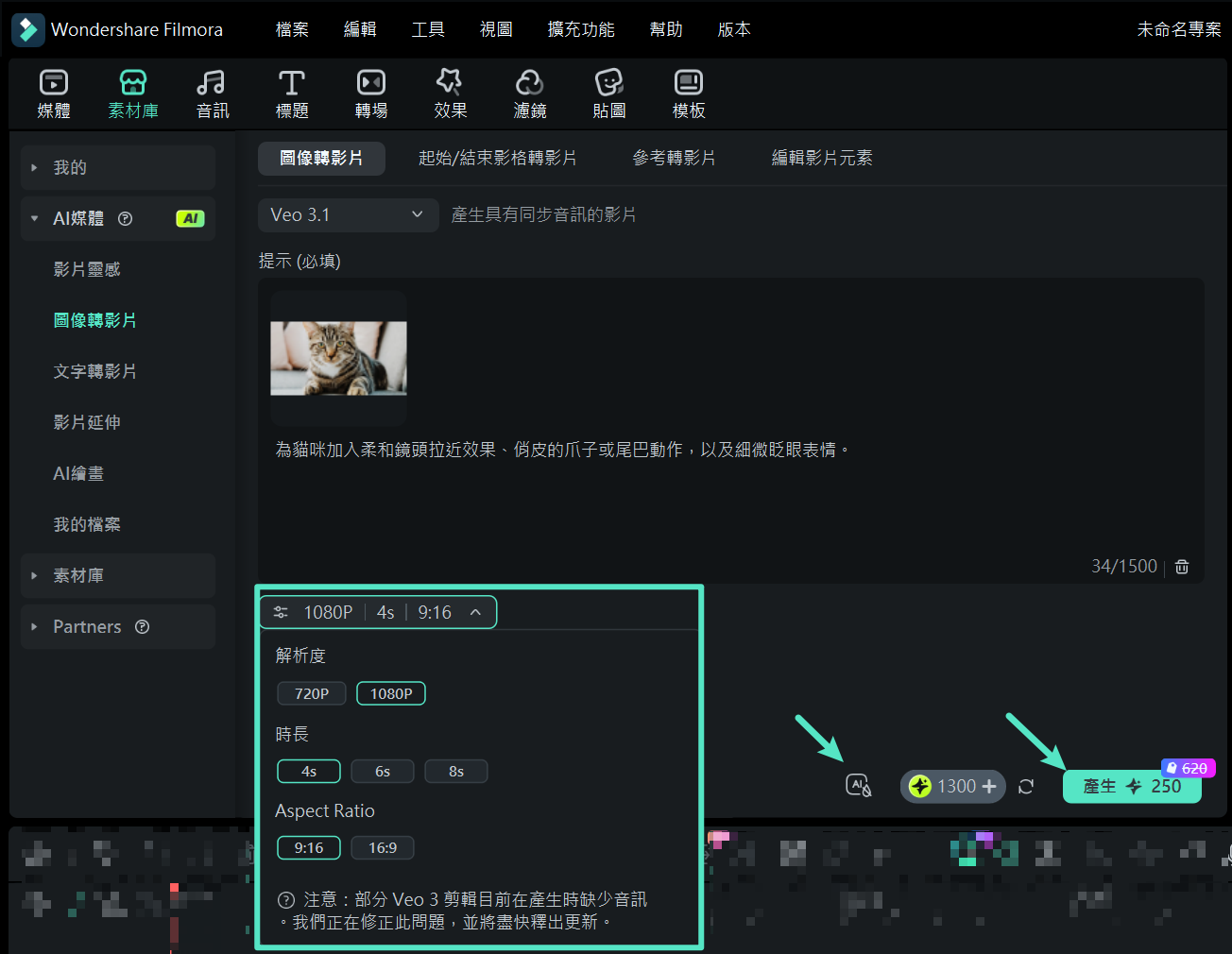Expand the 素材庫 sidebar section
Image resolution: width=1232 pixels, height=954 pixels.
point(117,575)
